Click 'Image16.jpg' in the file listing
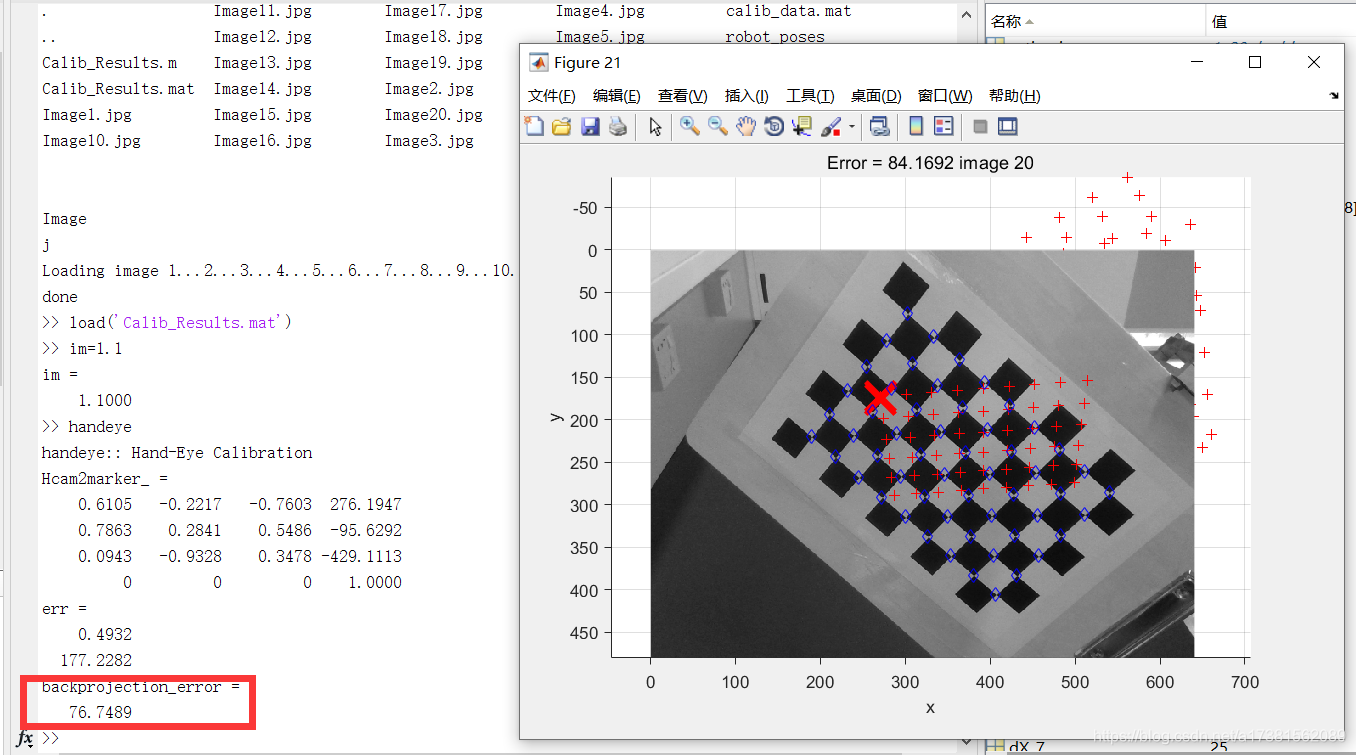The height and width of the screenshot is (755, 1356). pyautogui.click(x=262, y=141)
